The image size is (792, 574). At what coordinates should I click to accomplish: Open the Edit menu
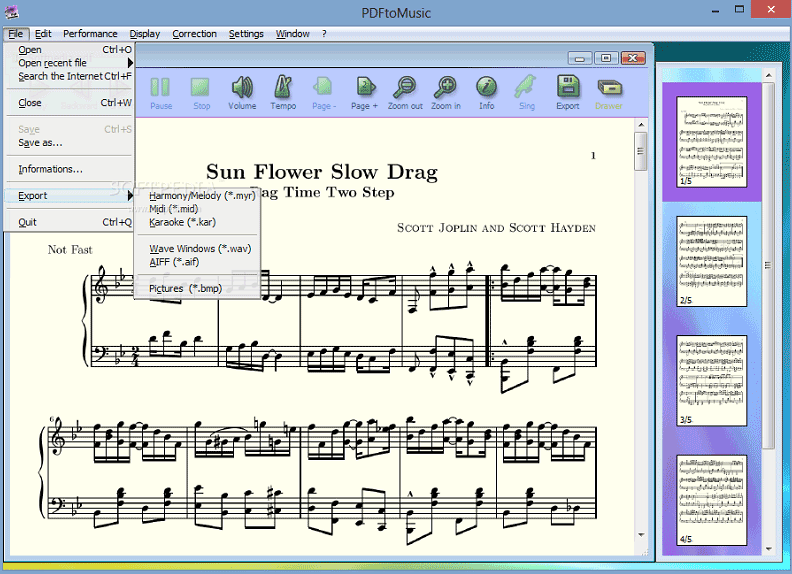click(43, 34)
